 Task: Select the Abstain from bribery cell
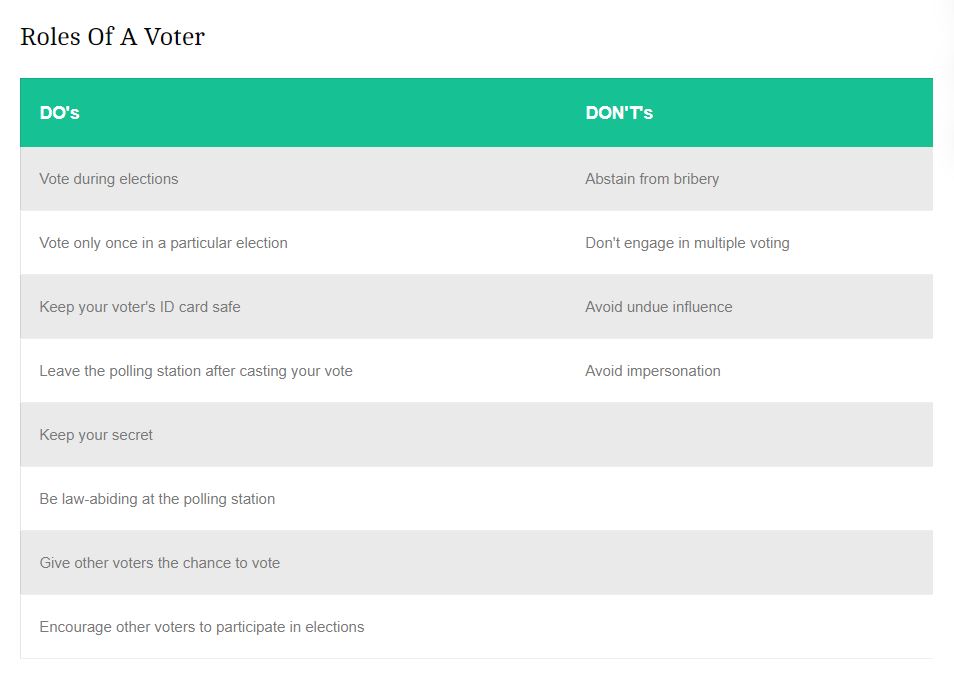652,179
